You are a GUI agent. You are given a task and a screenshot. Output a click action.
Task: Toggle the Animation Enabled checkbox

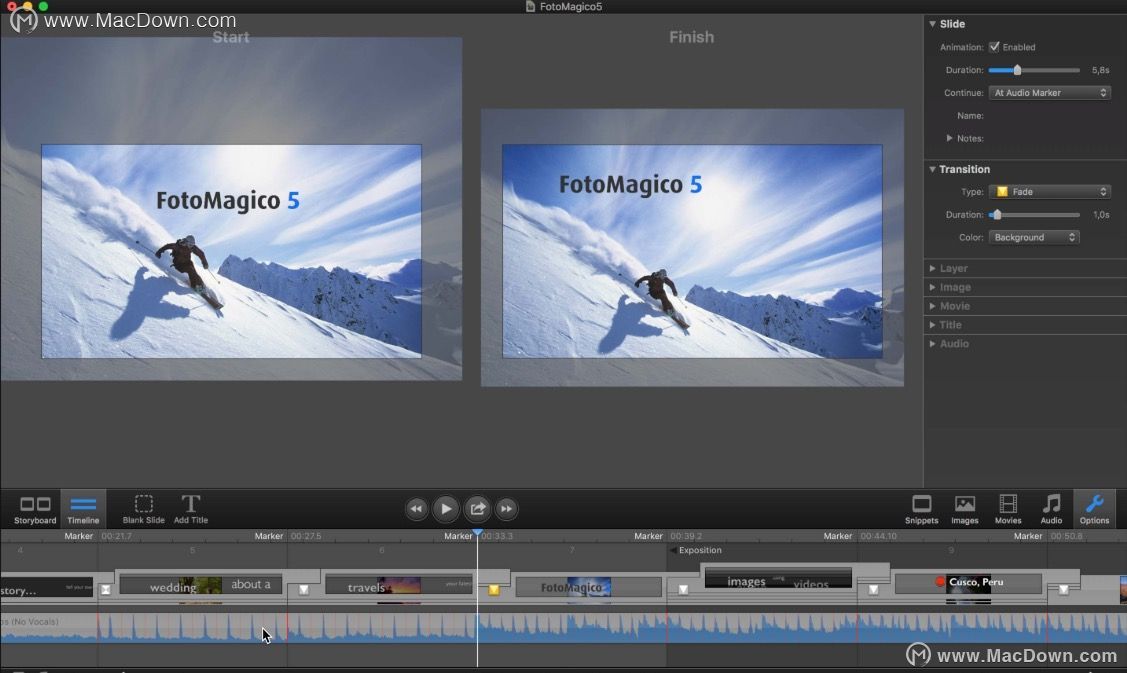(x=994, y=47)
